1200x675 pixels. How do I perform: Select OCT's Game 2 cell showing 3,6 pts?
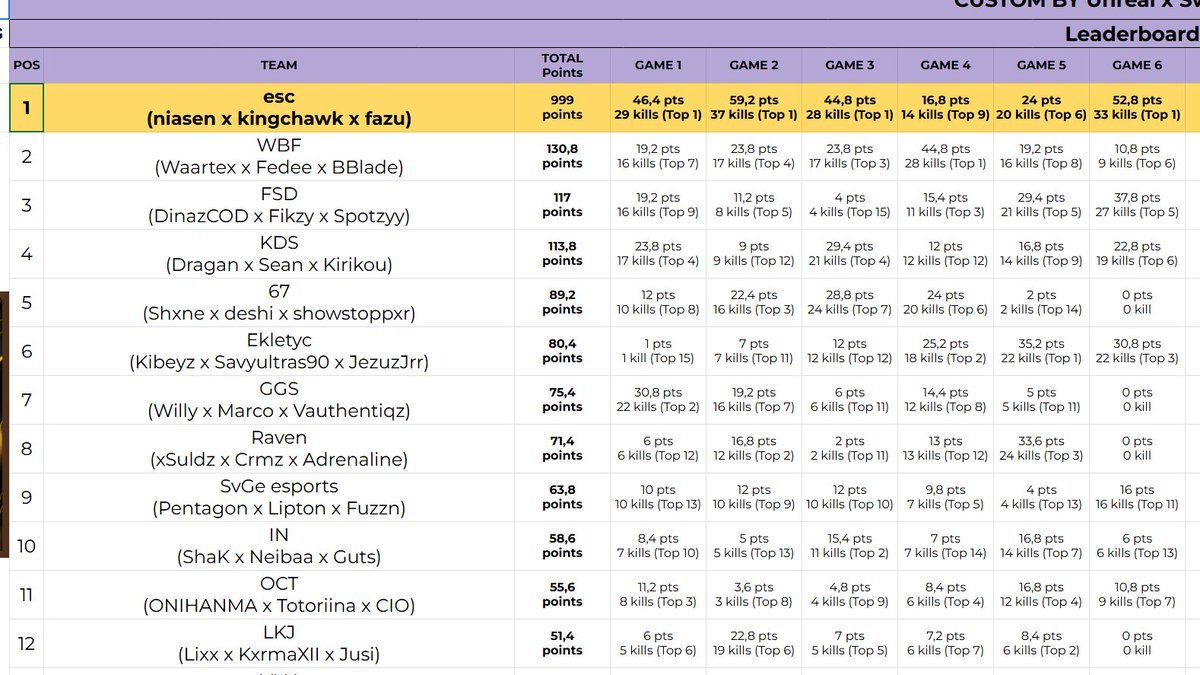pos(754,595)
